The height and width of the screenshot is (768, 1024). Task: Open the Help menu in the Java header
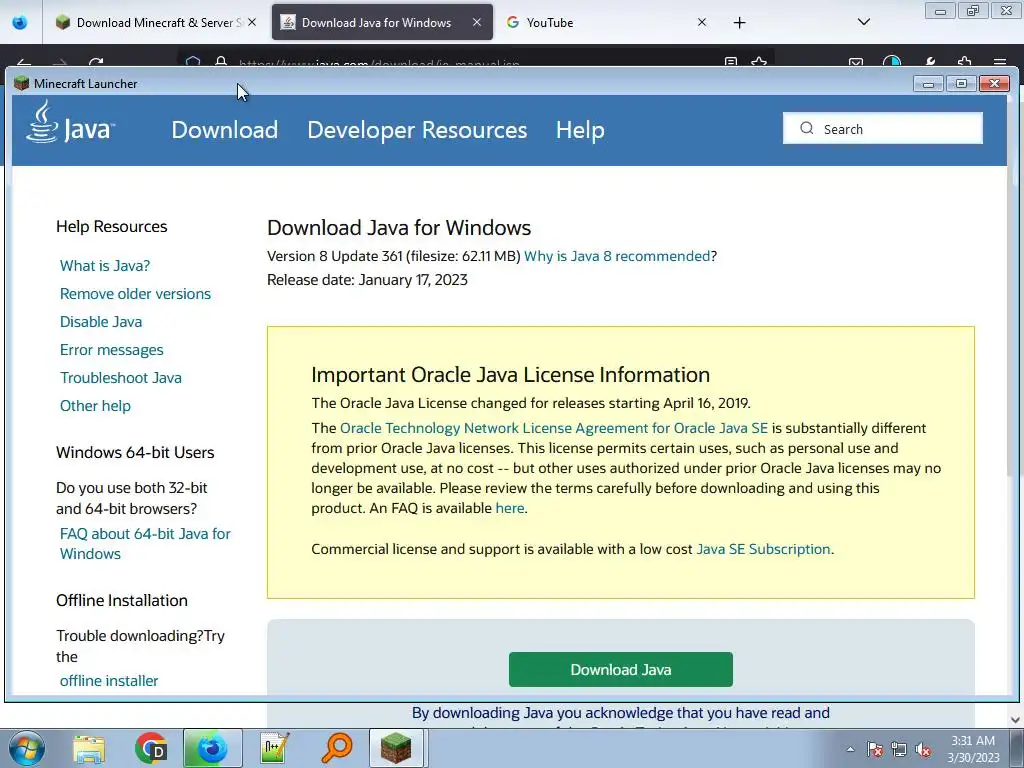580,130
